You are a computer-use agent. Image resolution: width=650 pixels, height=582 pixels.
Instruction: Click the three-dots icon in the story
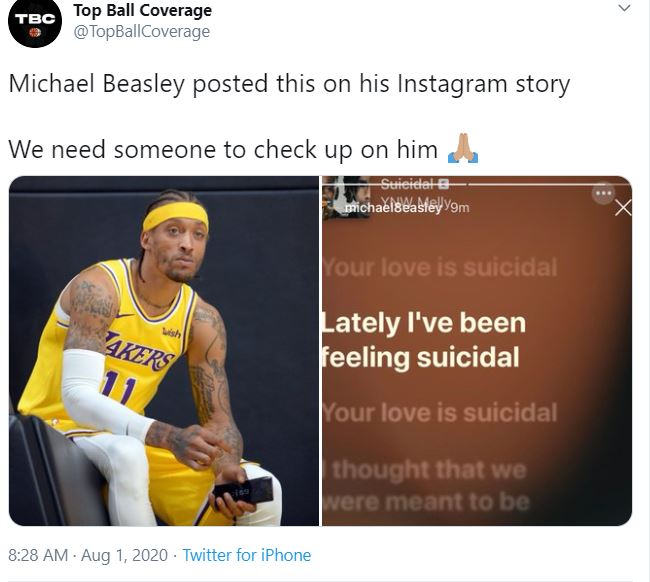tap(603, 193)
